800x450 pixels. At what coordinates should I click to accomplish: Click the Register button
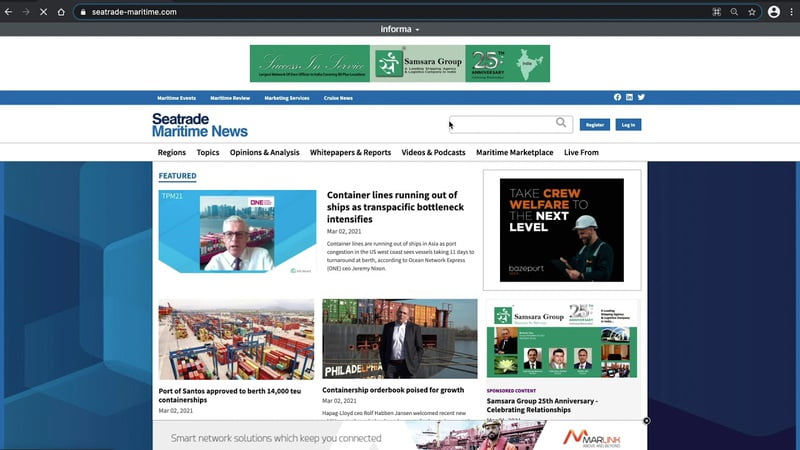tap(594, 124)
